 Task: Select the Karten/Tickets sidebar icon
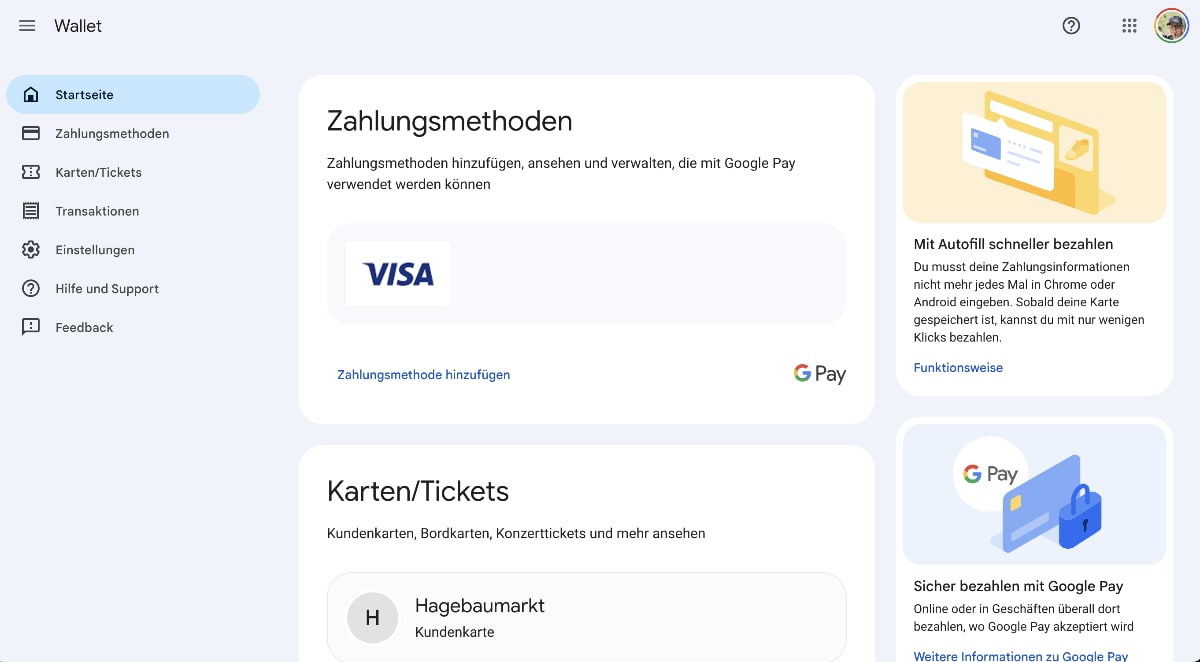coord(30,172)
